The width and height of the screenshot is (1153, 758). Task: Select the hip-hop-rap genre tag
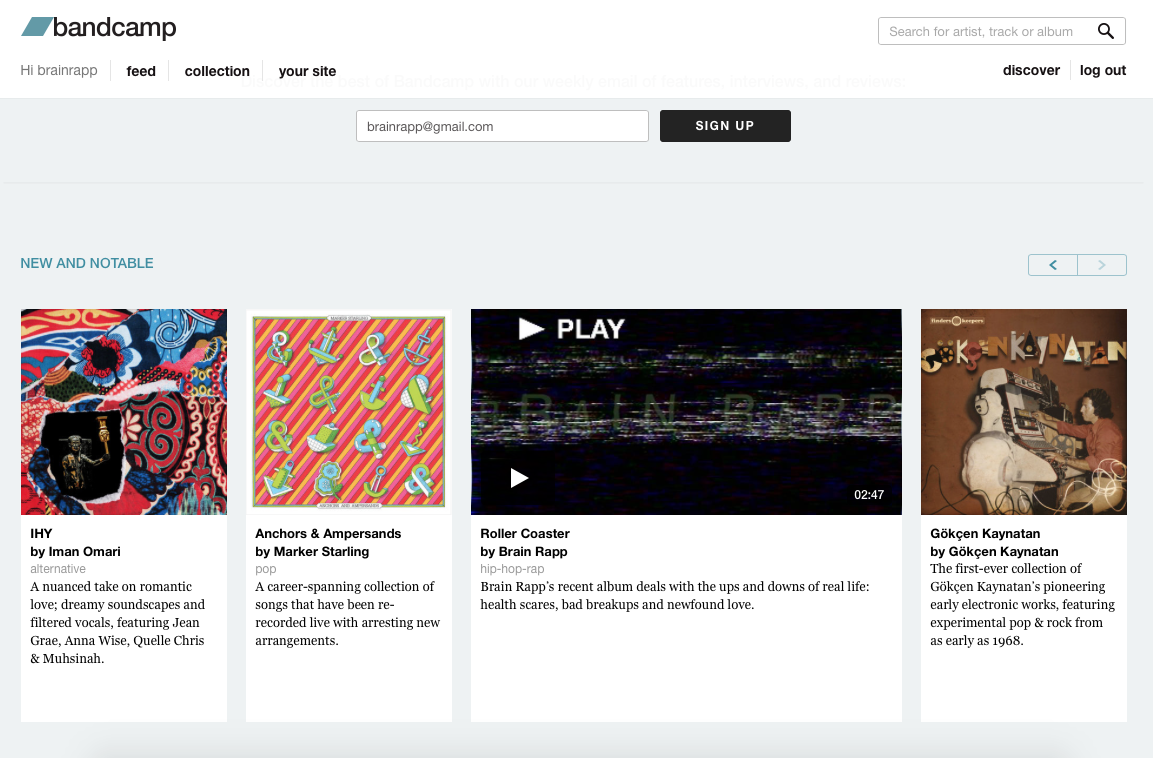(x=513, y=569)
